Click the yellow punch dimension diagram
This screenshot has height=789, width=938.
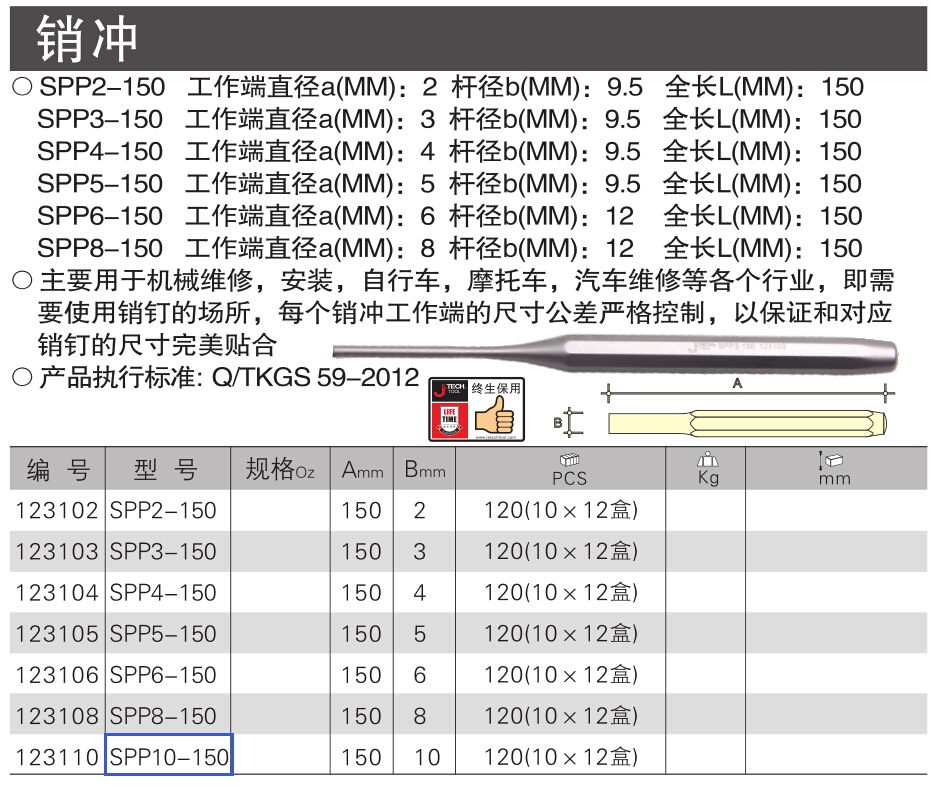pos(747,424)
